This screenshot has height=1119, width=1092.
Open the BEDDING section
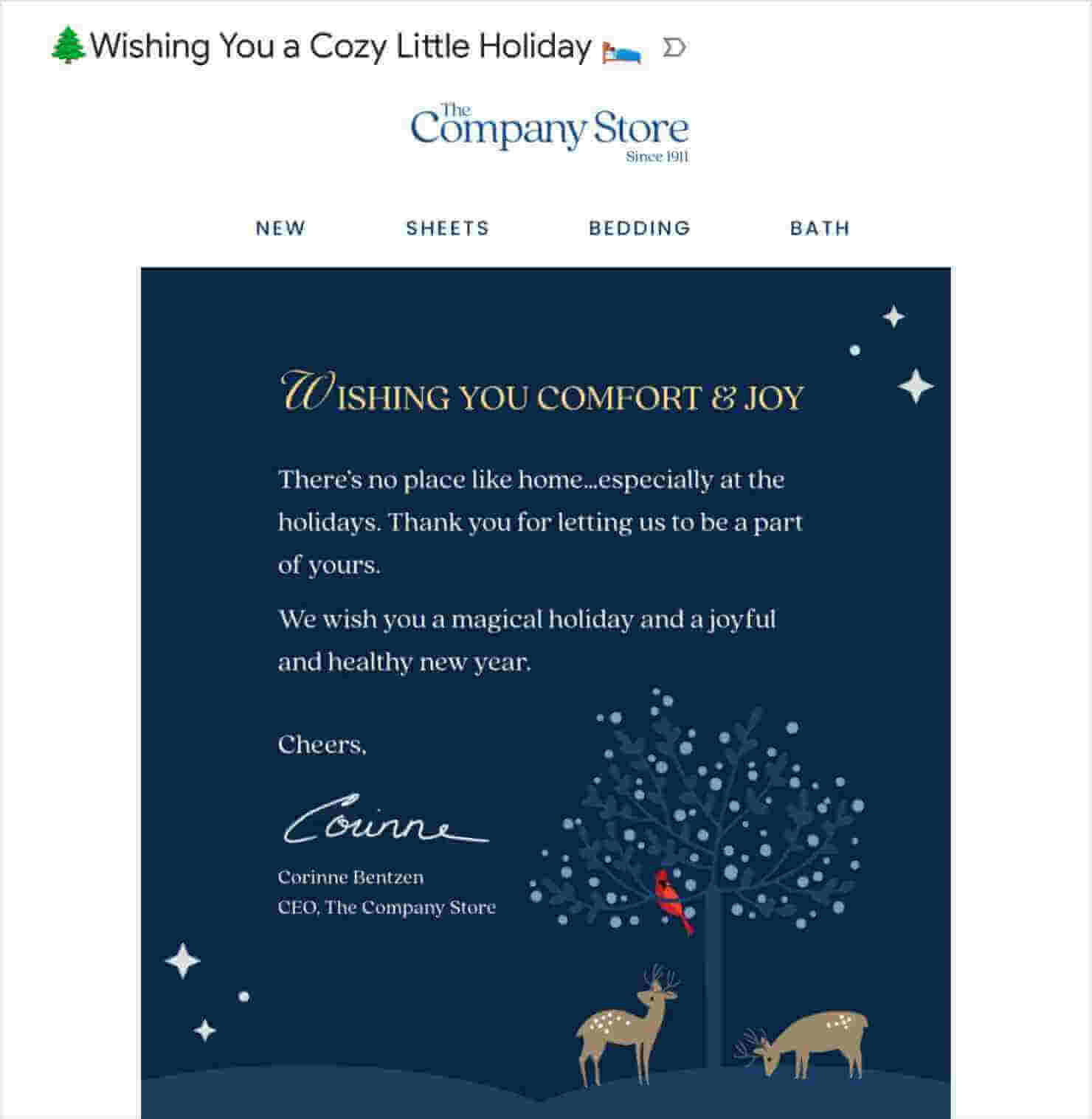pyautogui.click(x=639, y=227)
